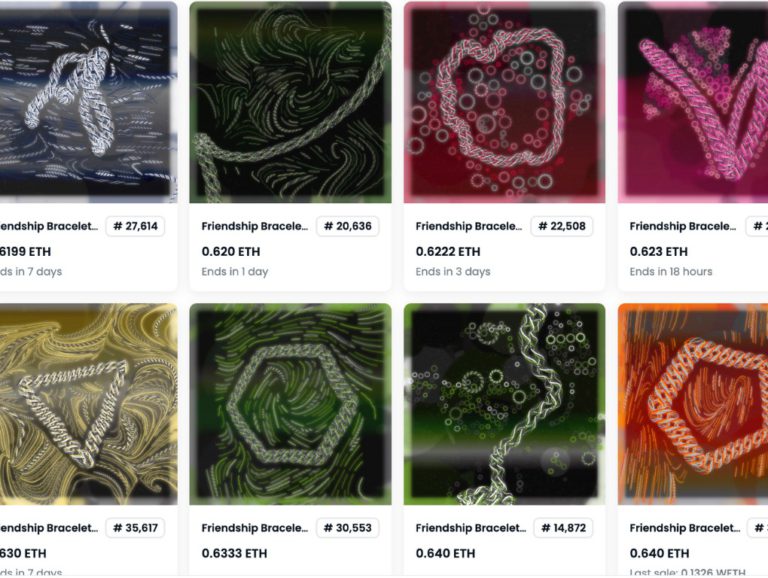Select the yellow triangle chain #35,617 artwork
This screenshot has width=768, height=578.
click(88, 404)
